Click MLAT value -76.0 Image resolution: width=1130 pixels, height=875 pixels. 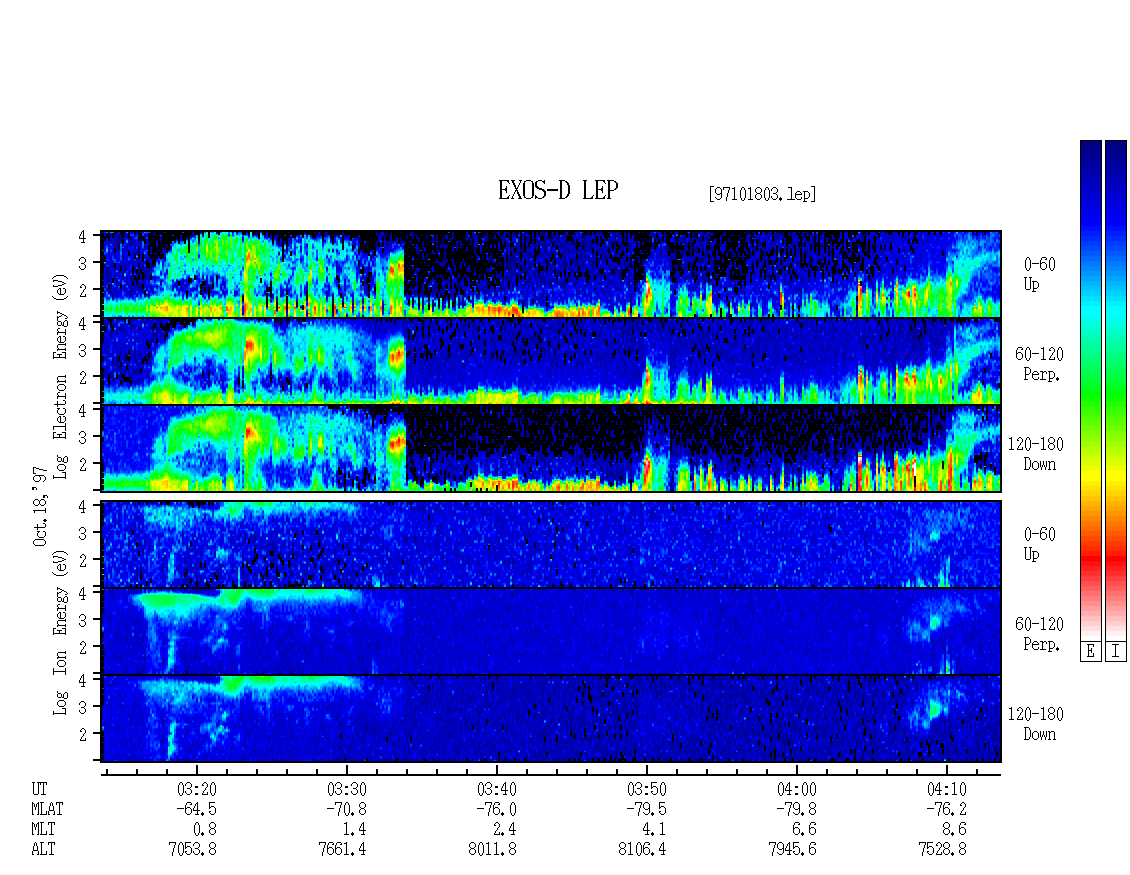tap(497, 809)
